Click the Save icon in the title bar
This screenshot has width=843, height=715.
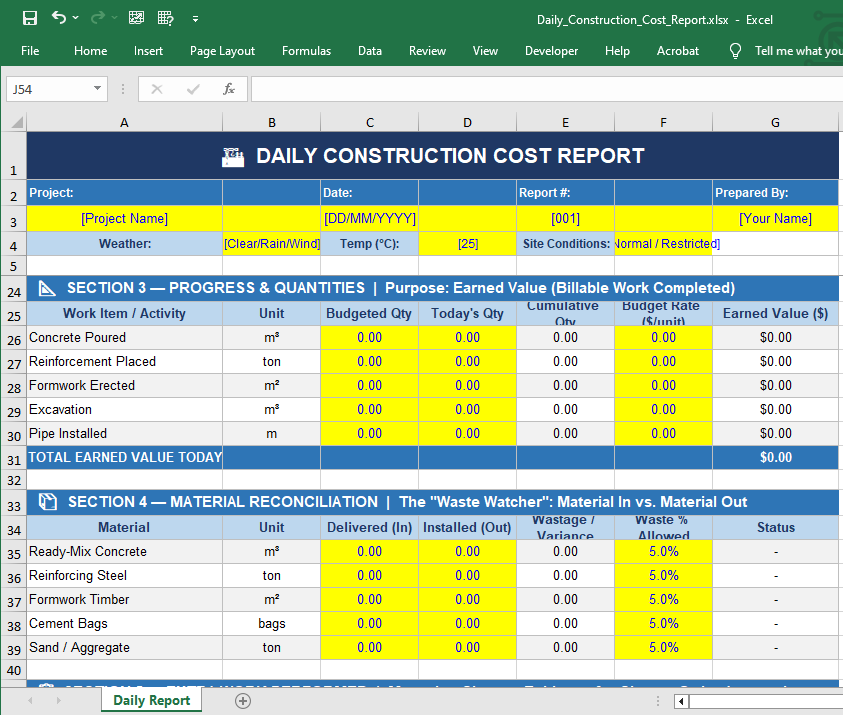coord(30,18)
